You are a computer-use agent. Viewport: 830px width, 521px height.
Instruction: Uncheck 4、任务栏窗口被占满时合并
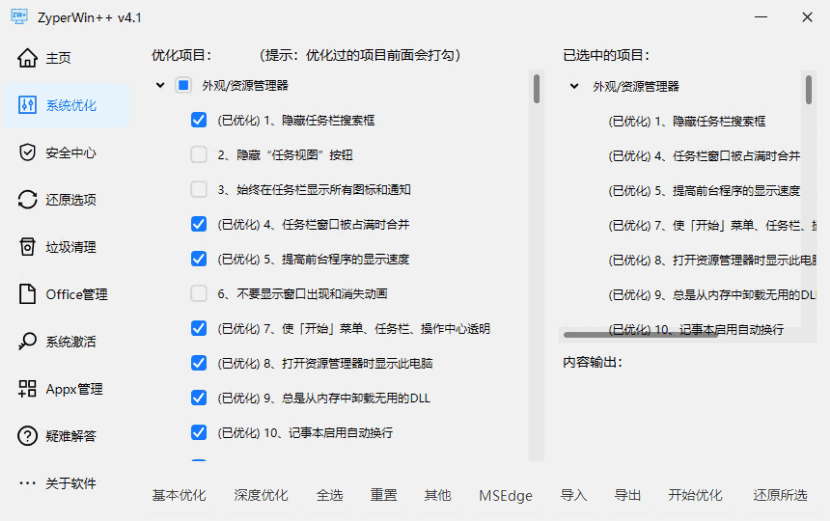(x=199, y=224)
